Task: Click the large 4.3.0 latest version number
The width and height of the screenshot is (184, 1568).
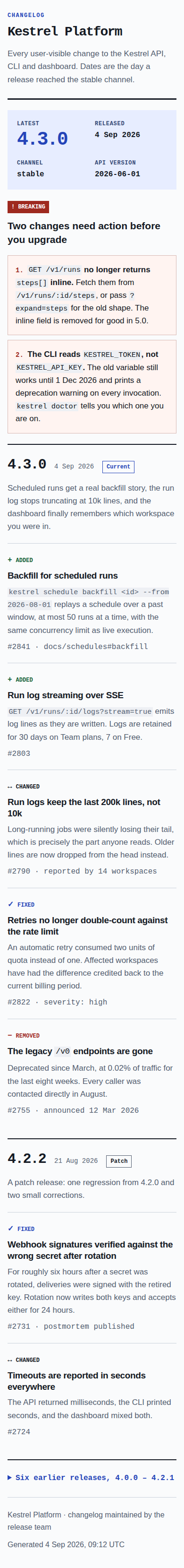Action: point(42,139)
